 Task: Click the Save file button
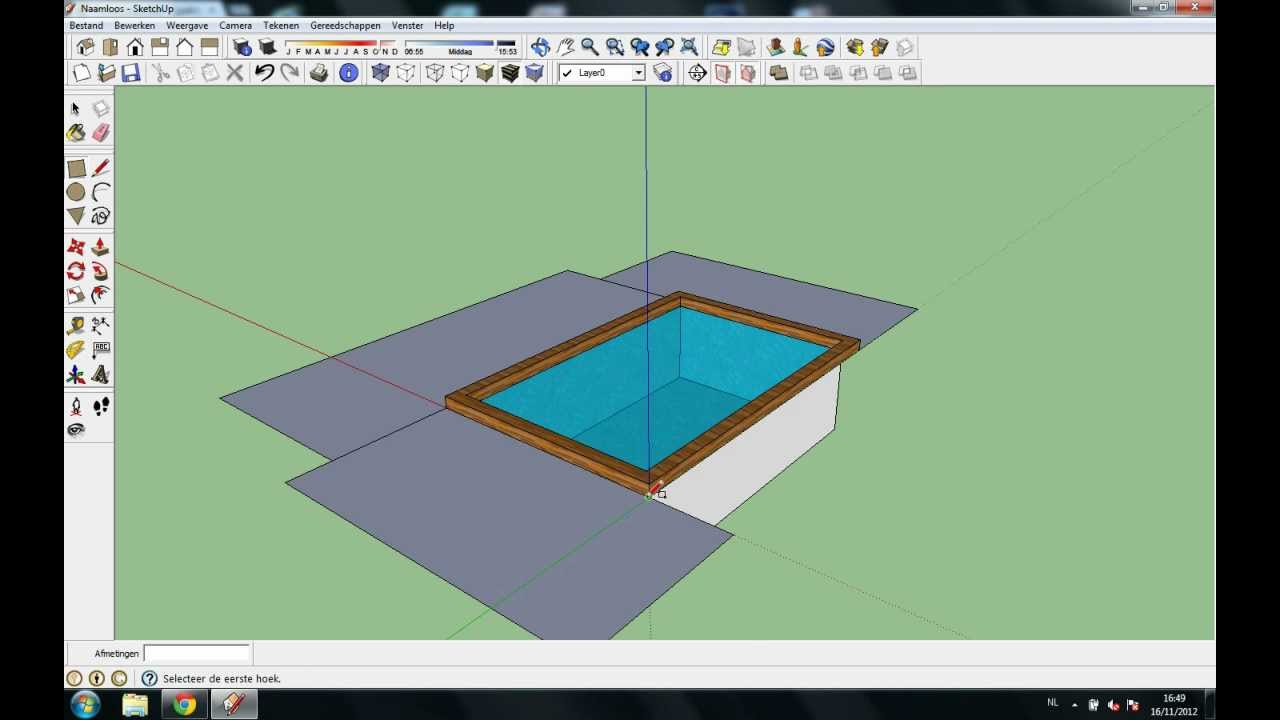tap(131, 72)
